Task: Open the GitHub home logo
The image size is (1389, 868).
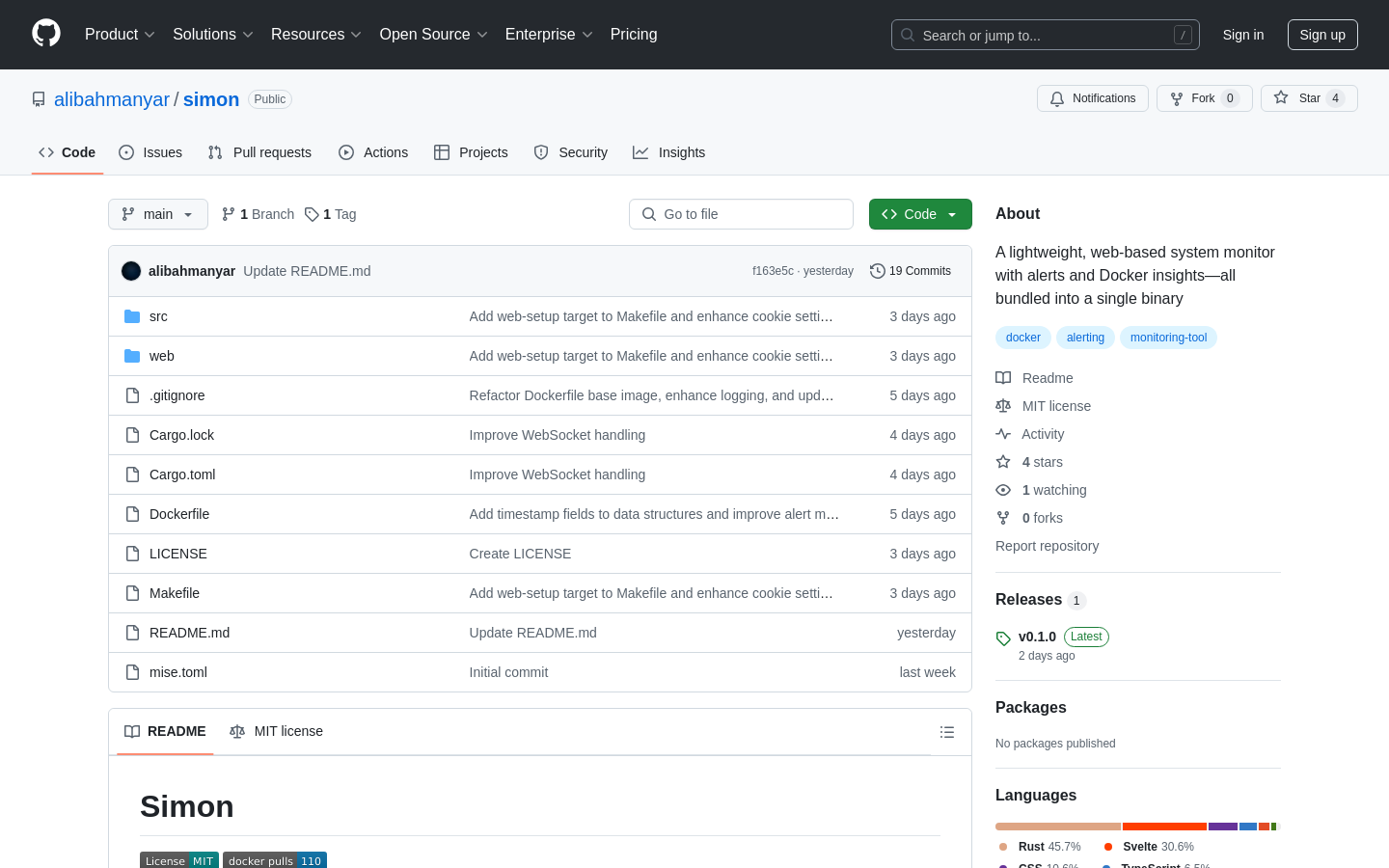Action: tap(46, 34)
